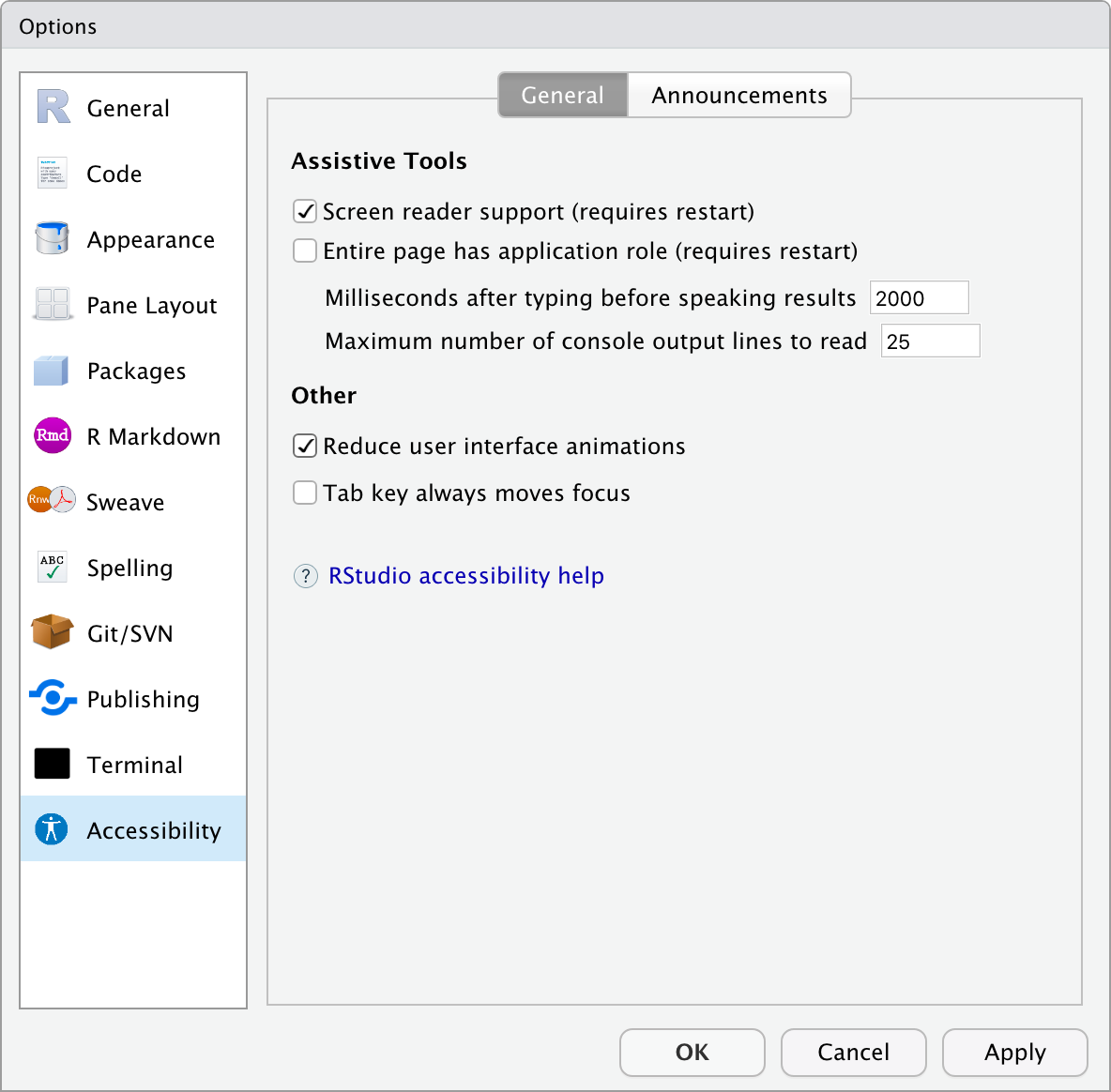Click the Git/SVN box icon
The image size is (1111, 1092).
pyautogui.click(x=52, y=632)
